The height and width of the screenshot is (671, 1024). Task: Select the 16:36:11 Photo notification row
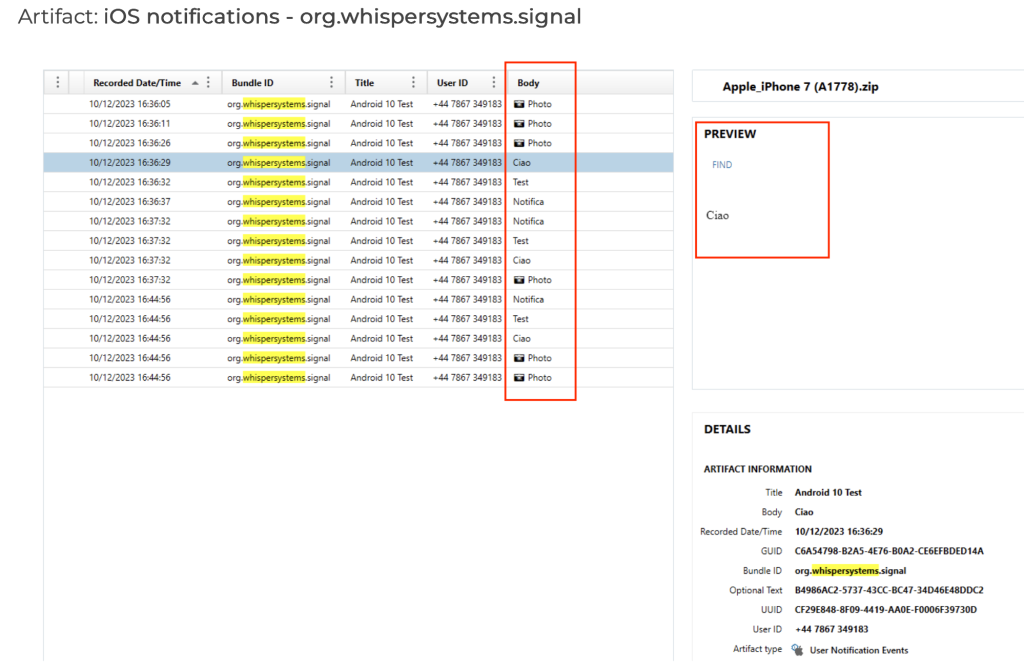coord(300,124)
